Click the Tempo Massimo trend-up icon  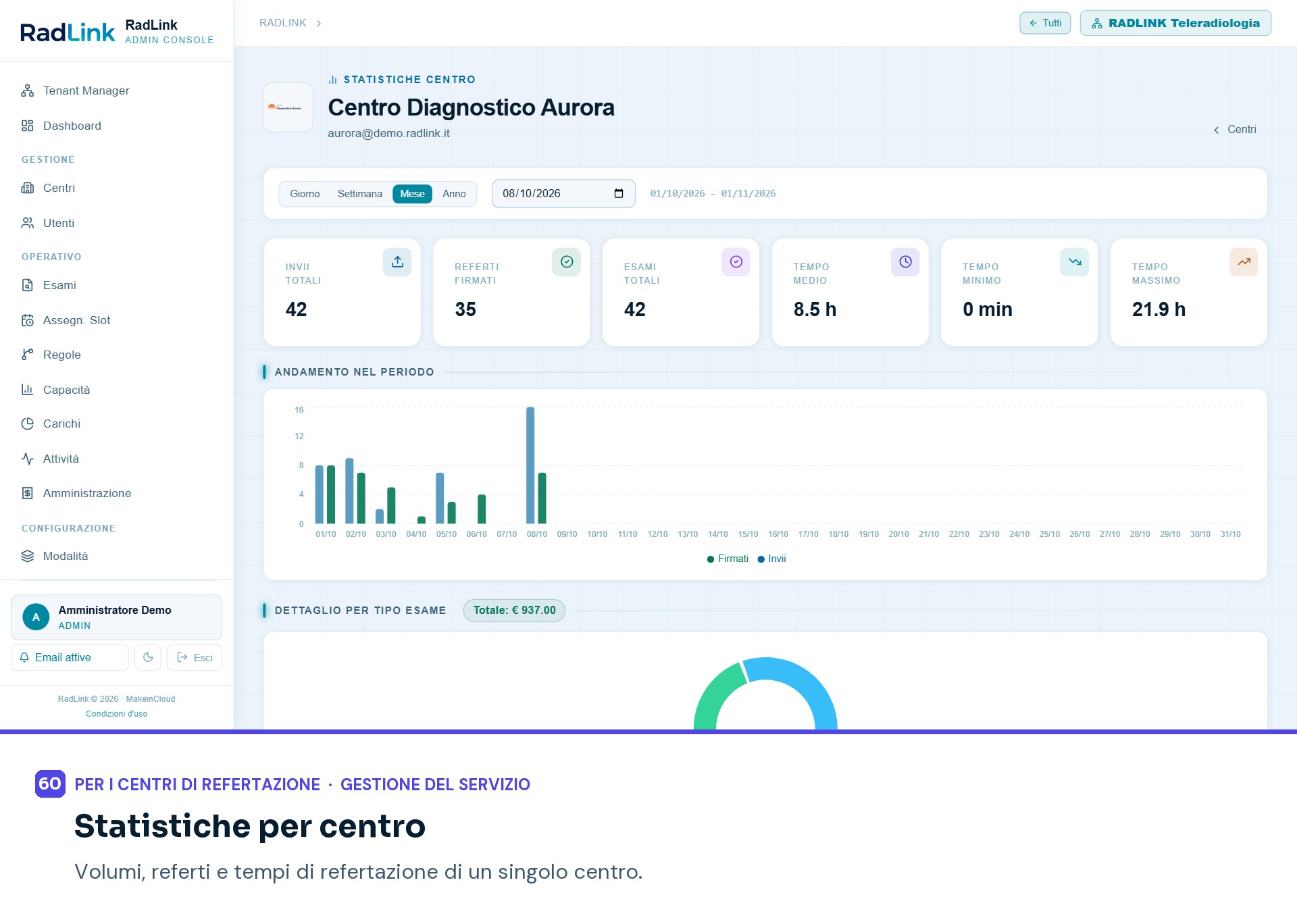1244,262
